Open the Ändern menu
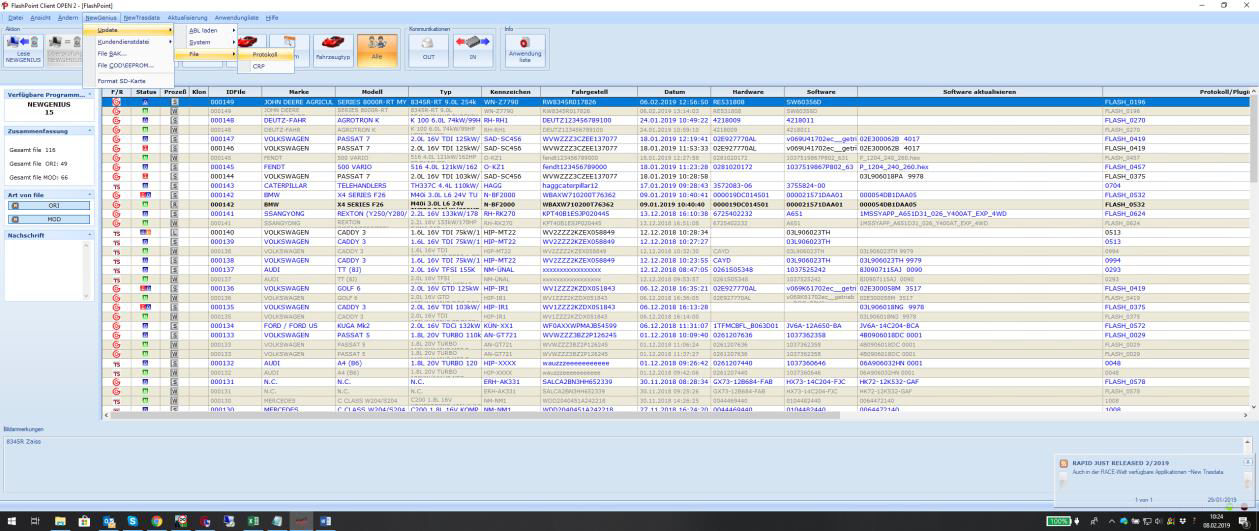 point(68,18)
